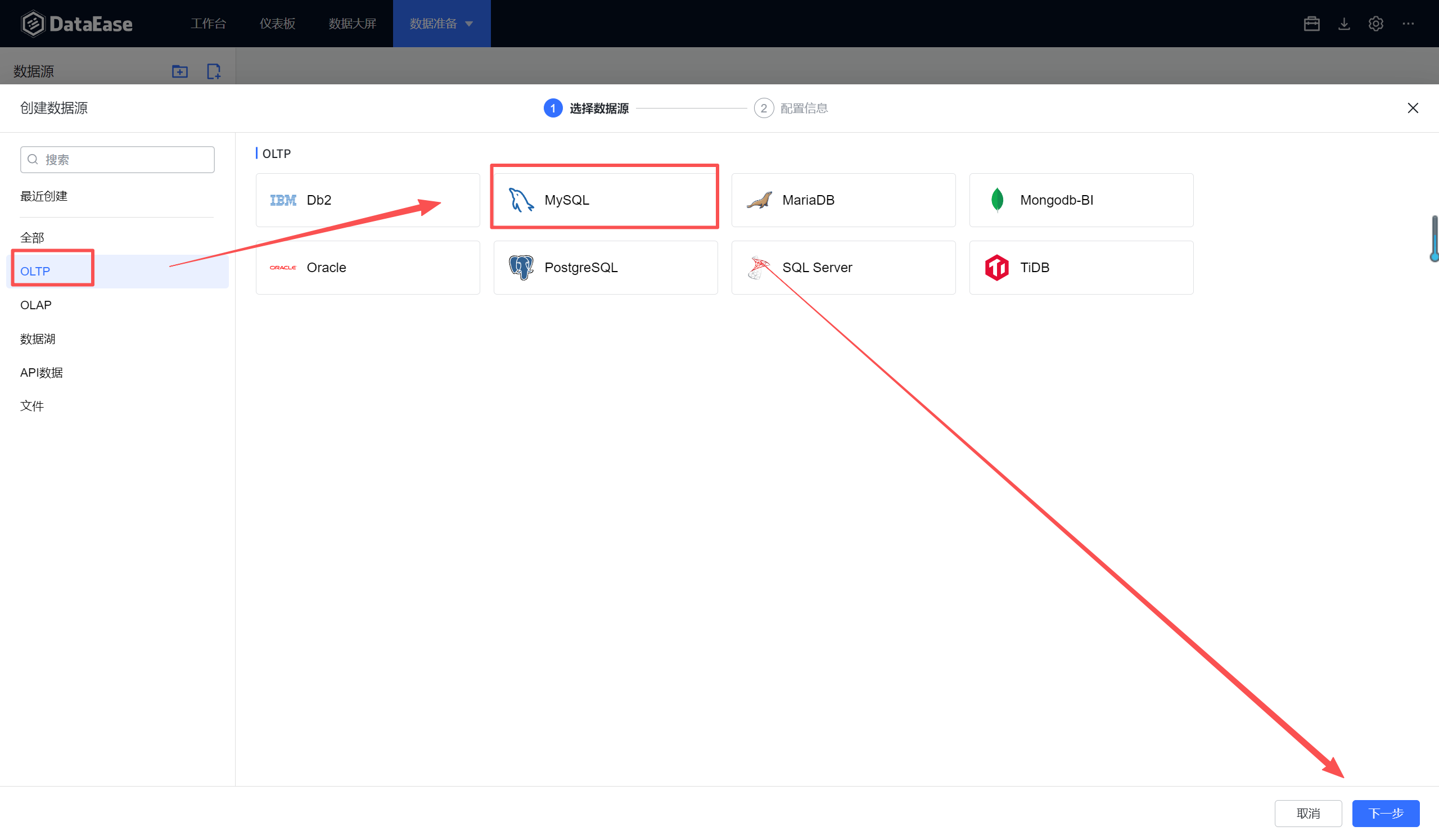Click the download icon in header
The height and width of the screenshot is (840, 1439).
[x=1343, y=24]
